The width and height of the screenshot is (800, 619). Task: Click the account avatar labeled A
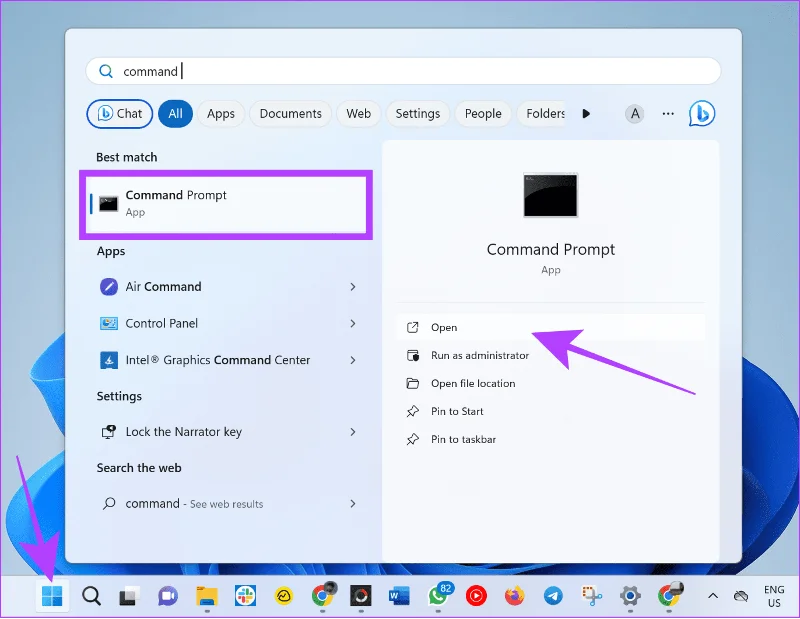point(635,113)
